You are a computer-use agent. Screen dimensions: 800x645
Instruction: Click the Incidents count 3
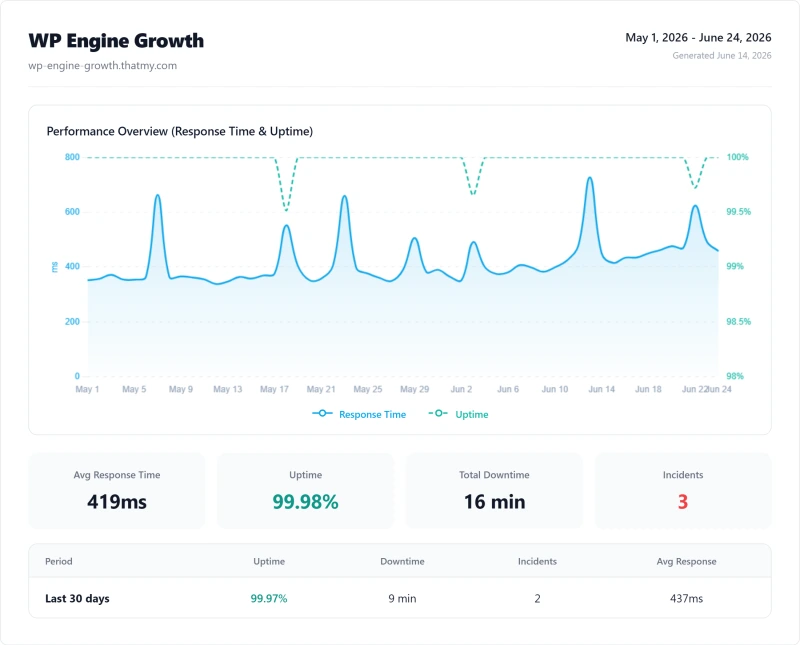tap(683, 502)
